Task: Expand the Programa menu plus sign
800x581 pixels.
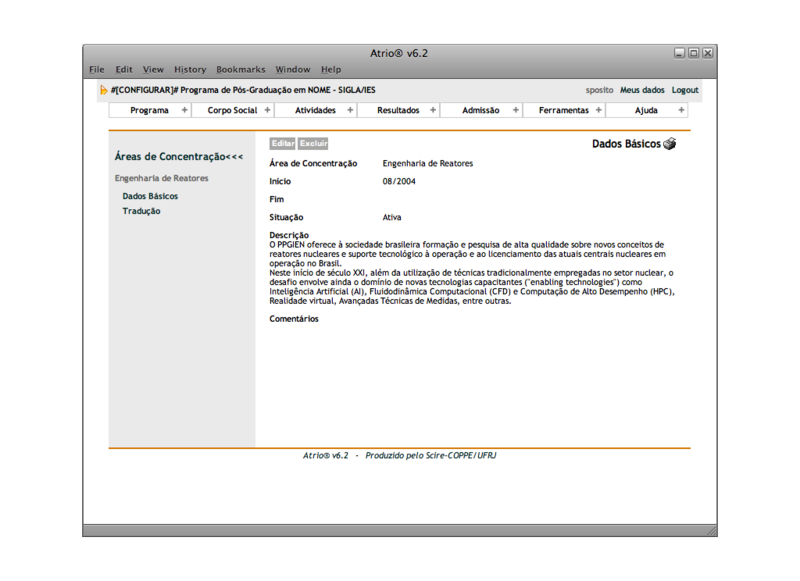Action: pos(185,110)
